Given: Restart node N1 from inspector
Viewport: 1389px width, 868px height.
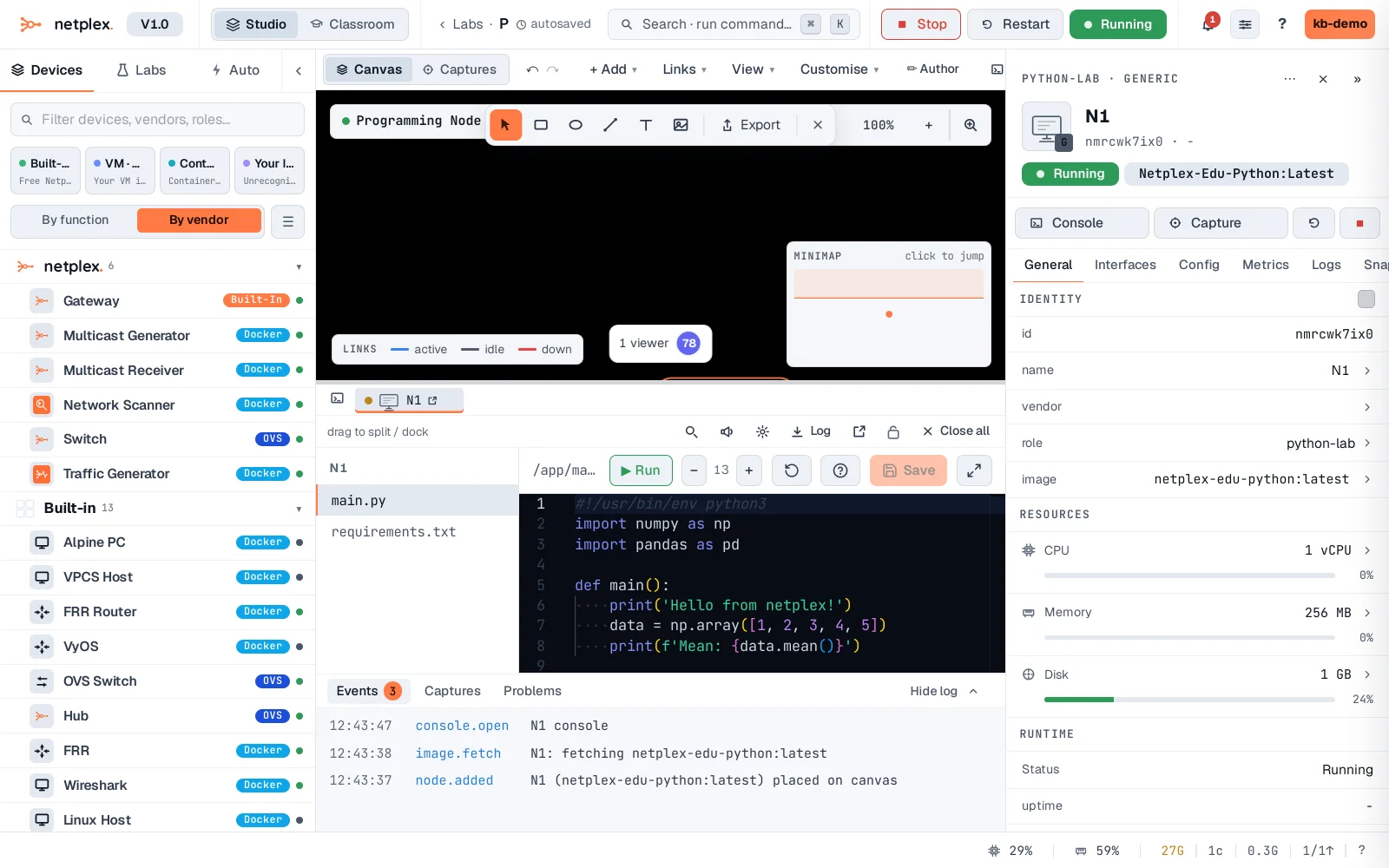Looking at the screenshot, I should pyautogui.click(x=1314, y=223).
